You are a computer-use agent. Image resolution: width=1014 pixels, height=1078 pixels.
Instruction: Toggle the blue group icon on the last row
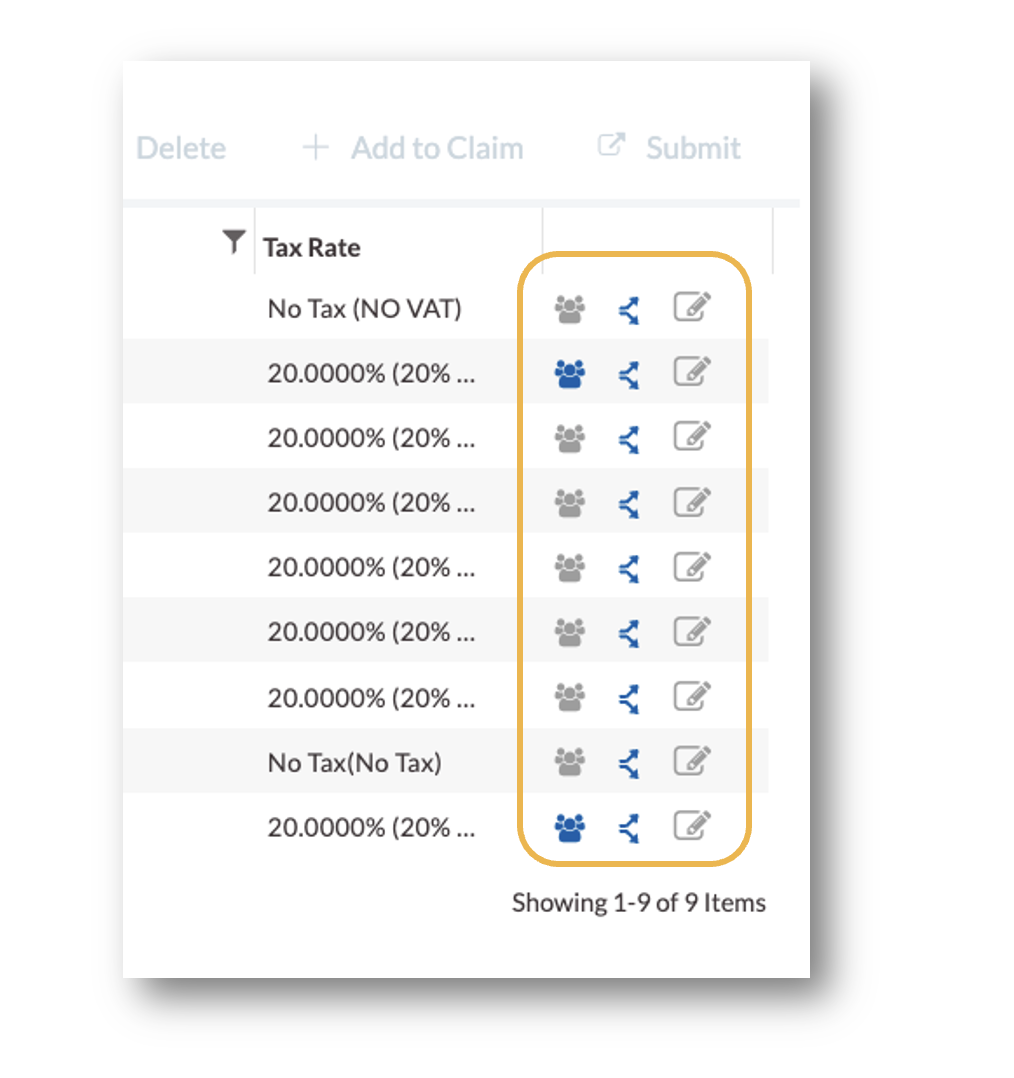(568, 827)
